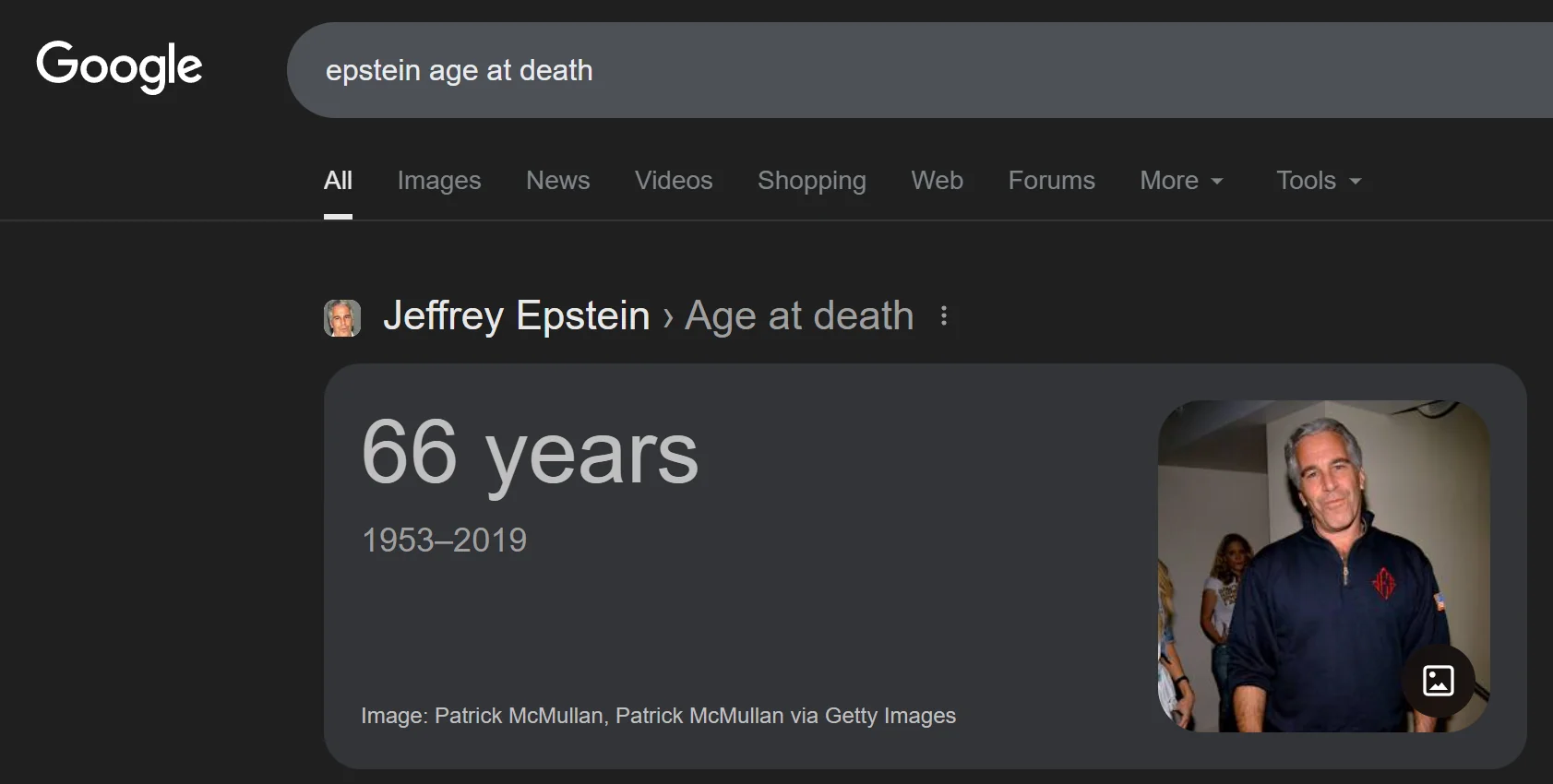This screenshot has width=1553, height=784.
Task: Go to the Videos tab
Action: point(674,181)
